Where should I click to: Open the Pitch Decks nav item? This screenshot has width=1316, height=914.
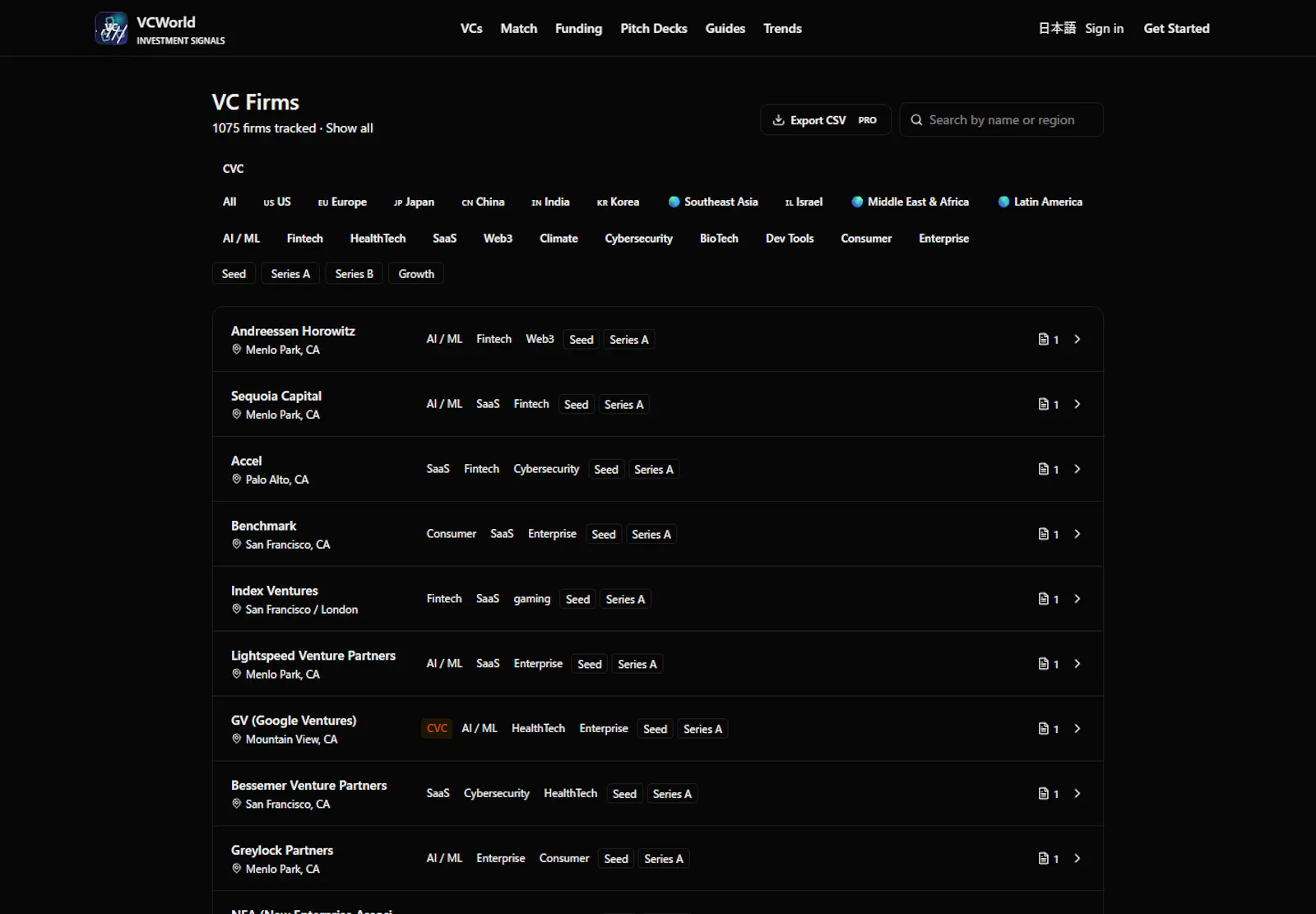[x=654, y=28]
